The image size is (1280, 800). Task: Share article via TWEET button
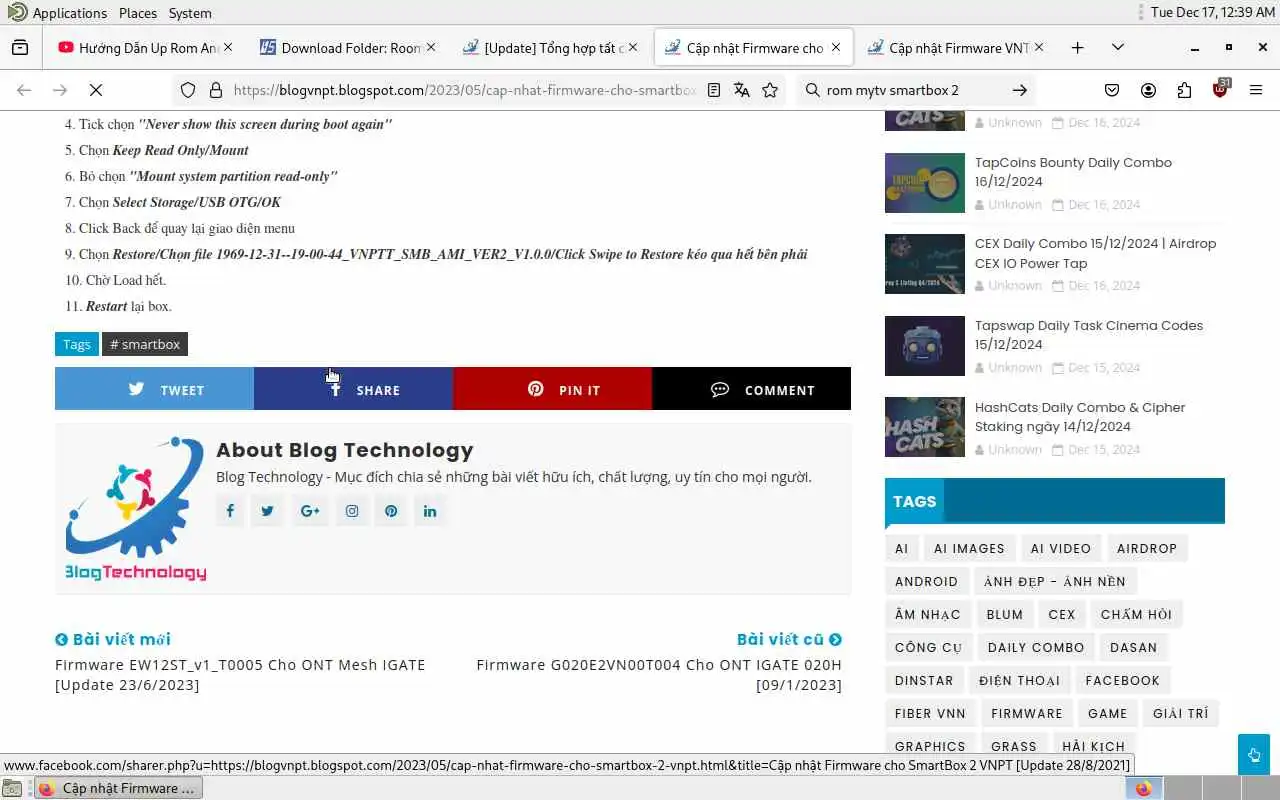tap(154, 389)
